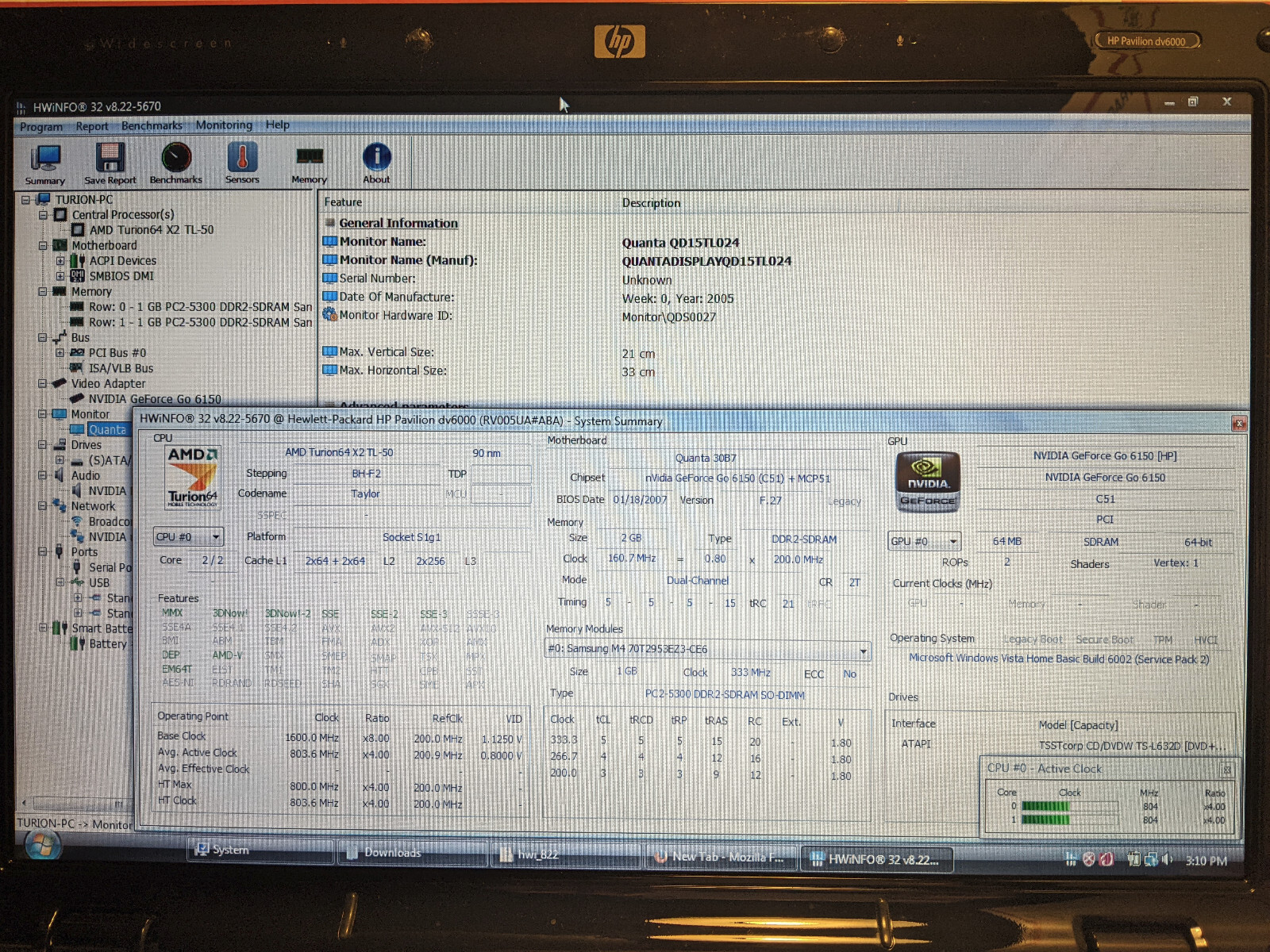This screenshot has width=1270, height=952.
Task: Open the CPU #0 selector dropdown
Action: (189, 537)
